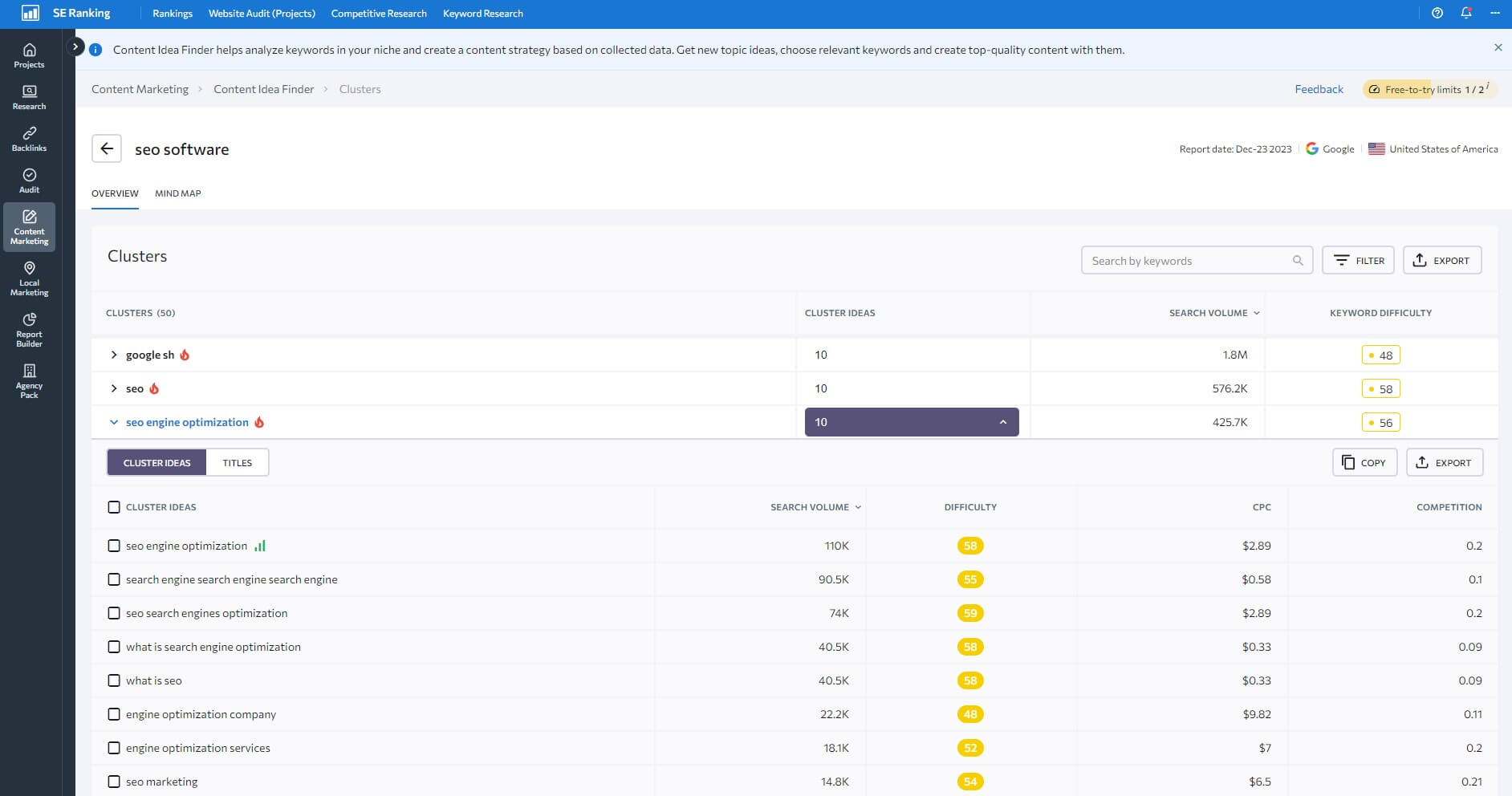Screen dimensions: 1512x796
Task: Open Competitive Research menu
Action: click(379, 14)
